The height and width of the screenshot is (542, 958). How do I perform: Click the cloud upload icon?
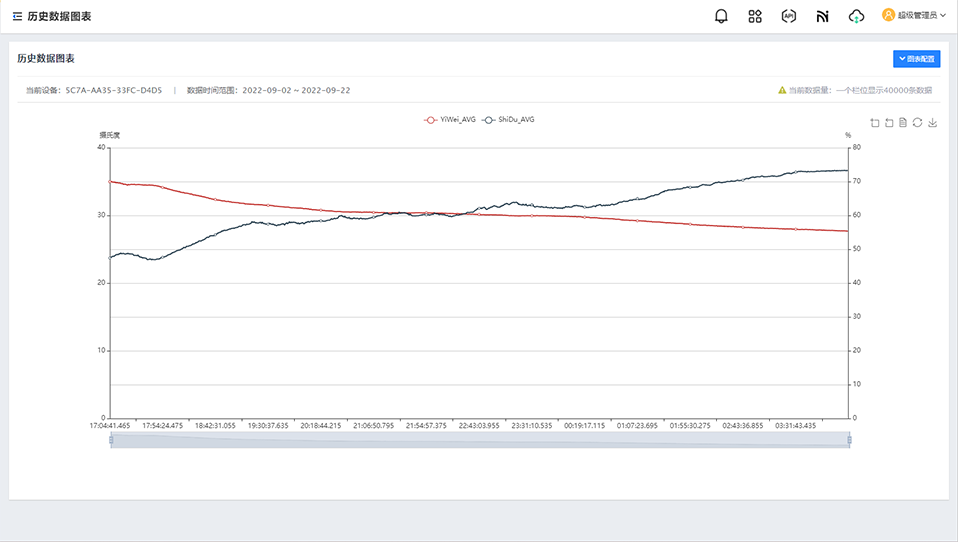[856, 16]
